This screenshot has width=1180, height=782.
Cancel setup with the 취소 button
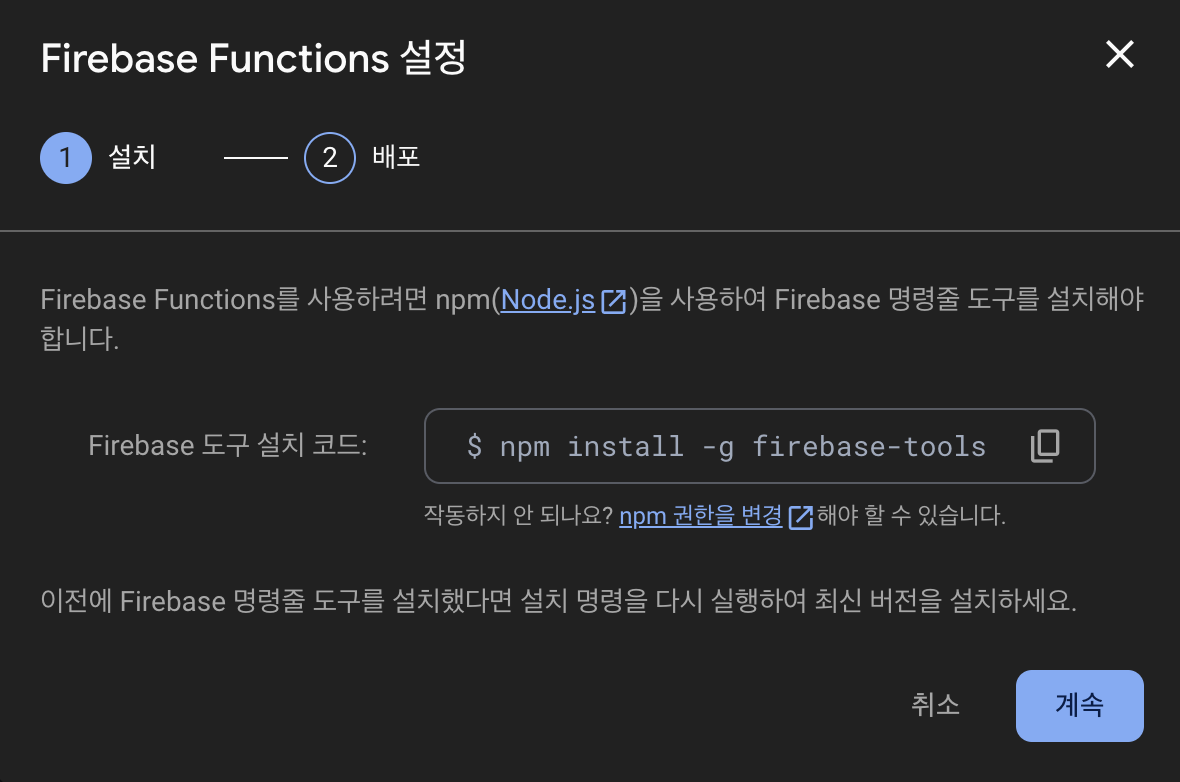935,705
